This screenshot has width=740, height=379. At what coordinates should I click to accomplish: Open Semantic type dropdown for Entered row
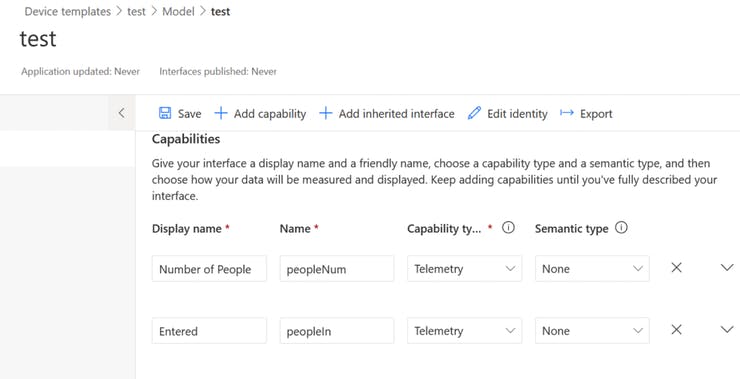click(x=592, y=330)
